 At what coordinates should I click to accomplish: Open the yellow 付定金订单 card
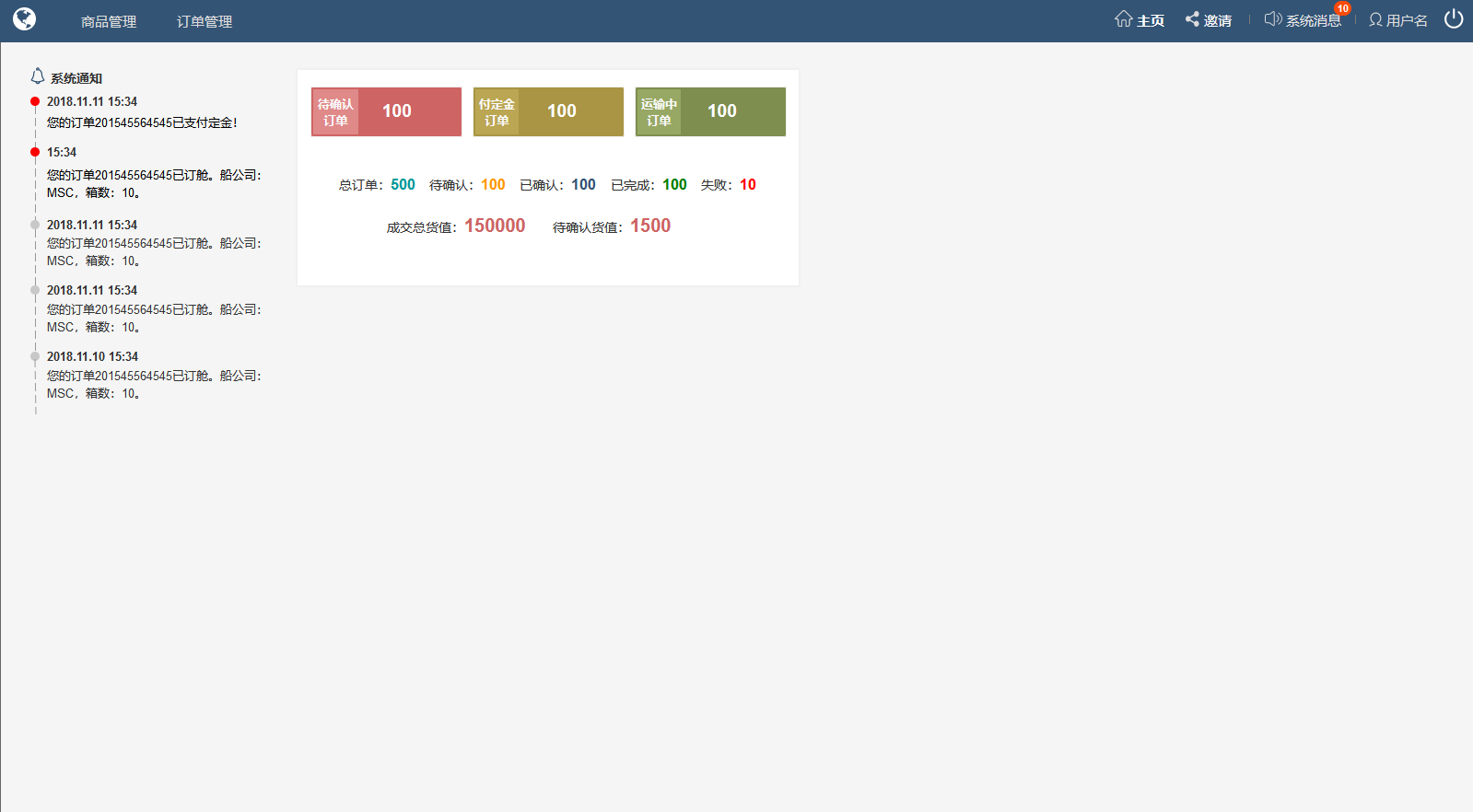548,111
